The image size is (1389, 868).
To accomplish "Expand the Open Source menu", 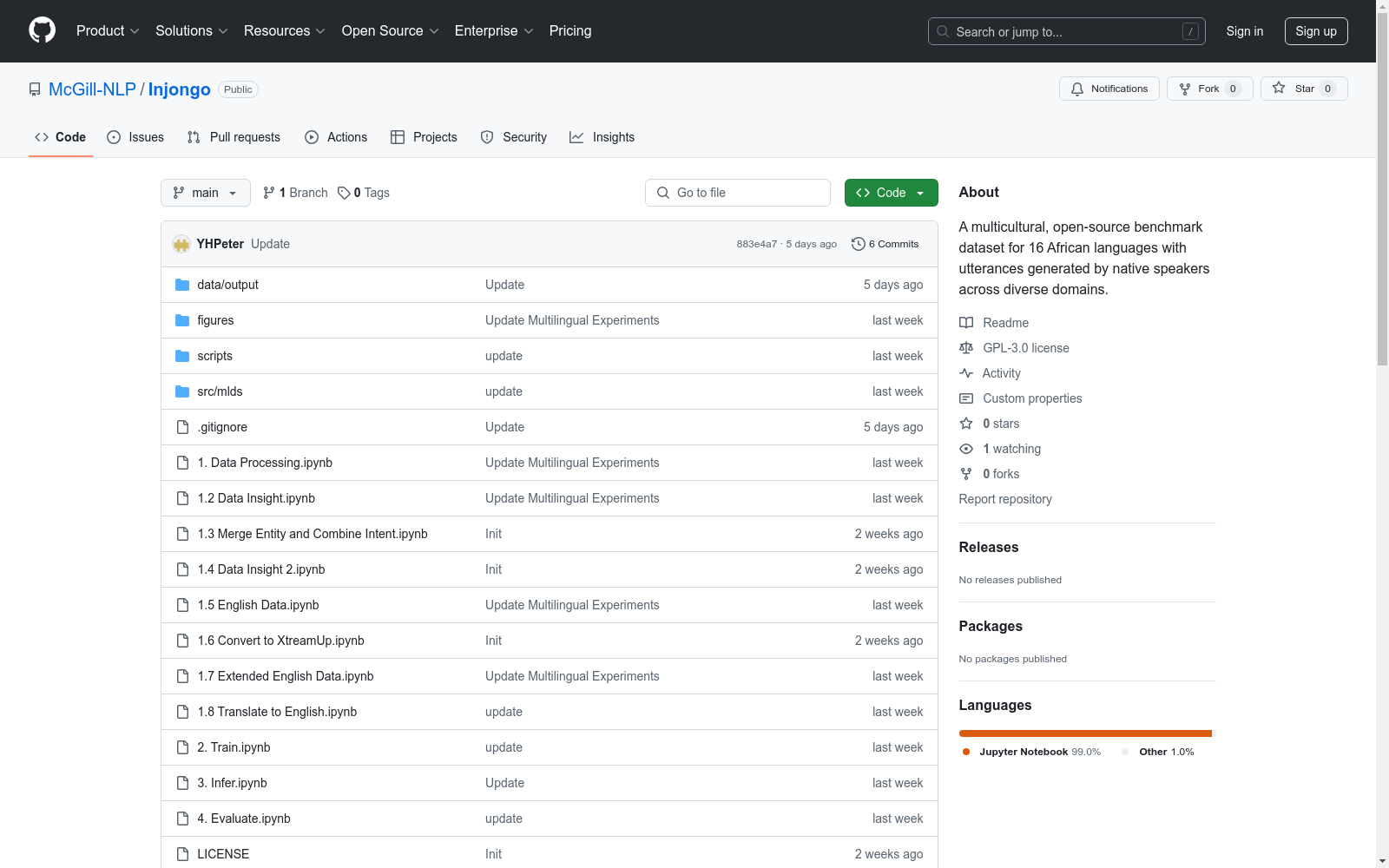I will pyautogui.click(x=391, y=30).
